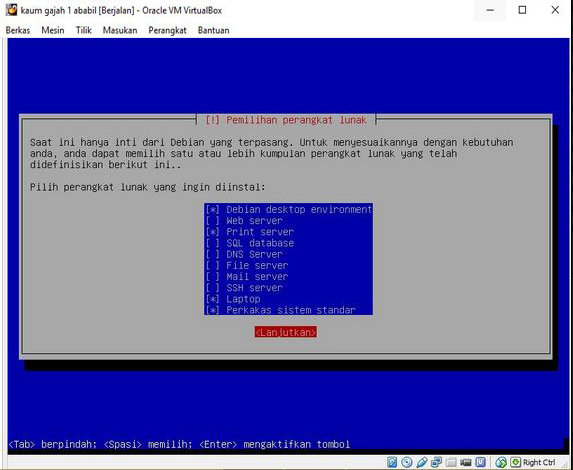Minimize the VirtualBox window
573x470 pixels.
[490, 10]
